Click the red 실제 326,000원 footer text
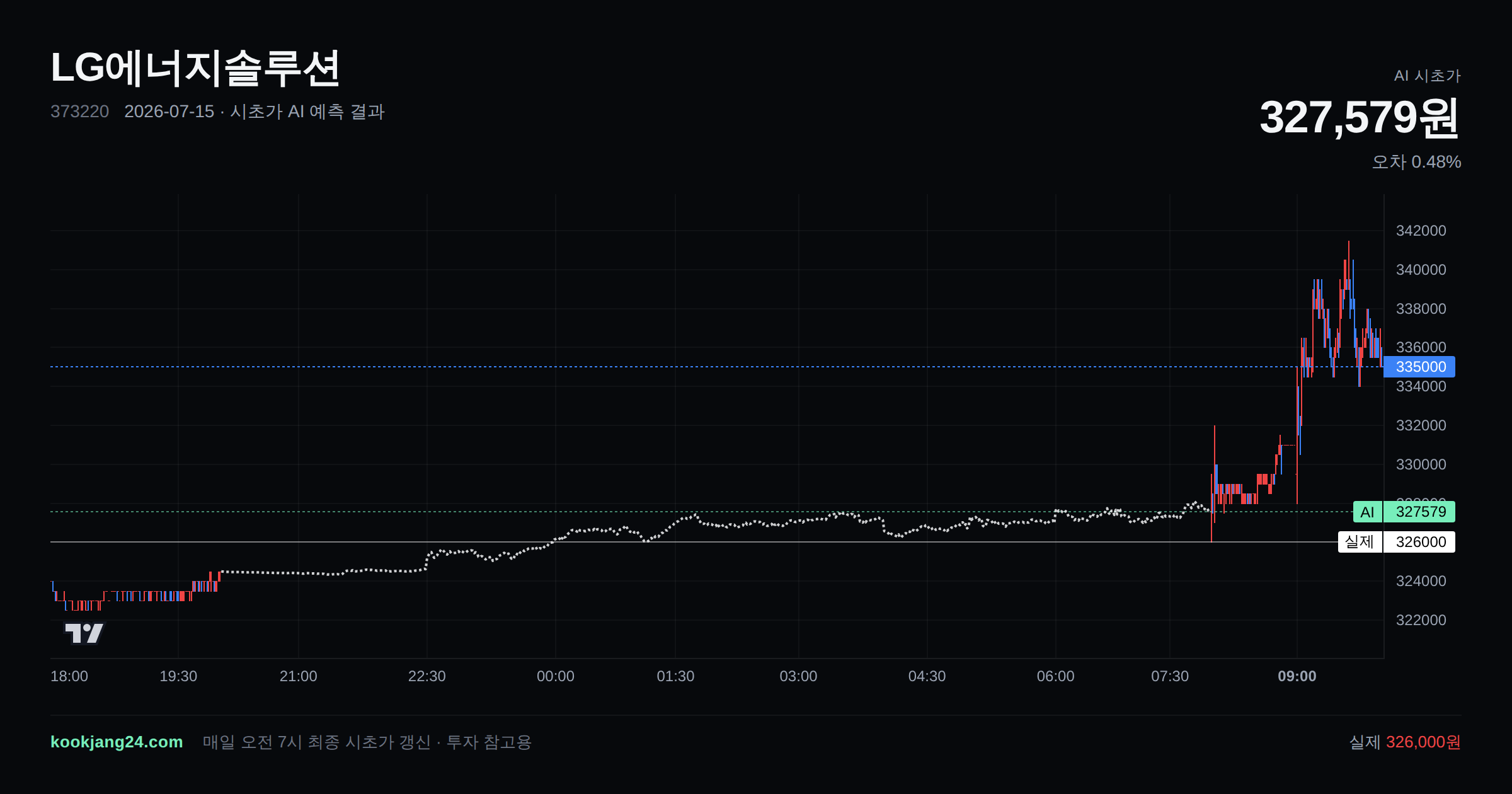 click(x=1405, y=742)
